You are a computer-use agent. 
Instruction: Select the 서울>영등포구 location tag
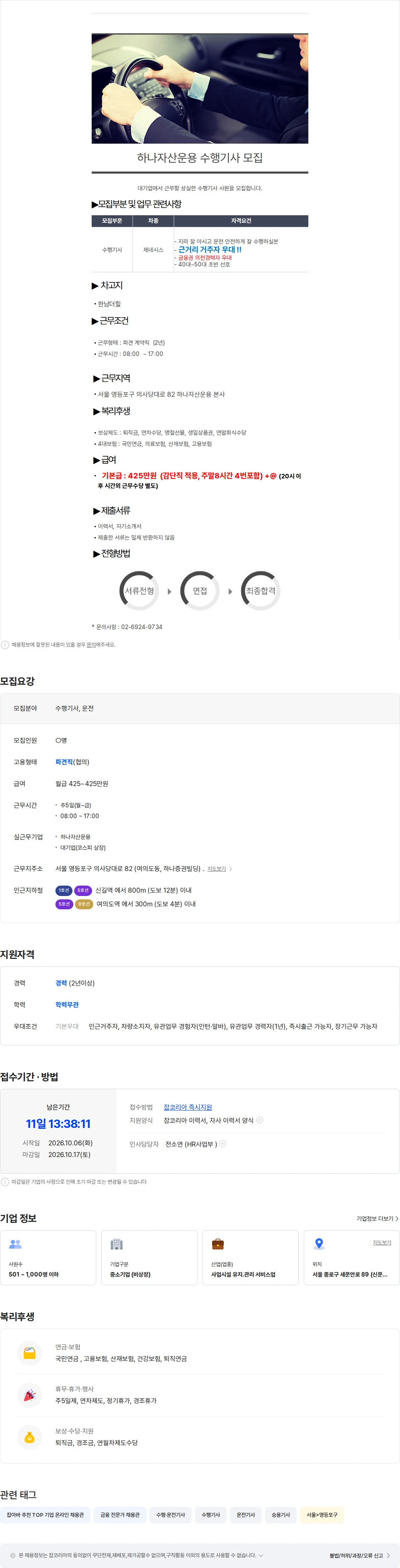[322, 1515]
